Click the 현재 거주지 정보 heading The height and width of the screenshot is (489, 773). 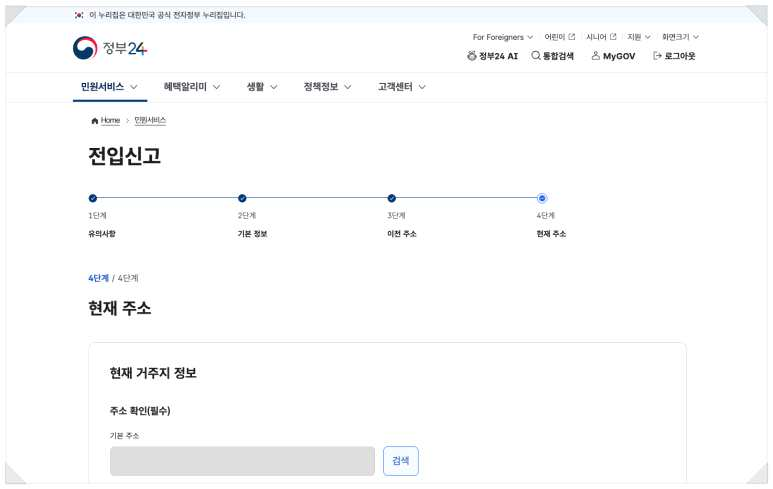pyautogui.click(x=153, y=373)
